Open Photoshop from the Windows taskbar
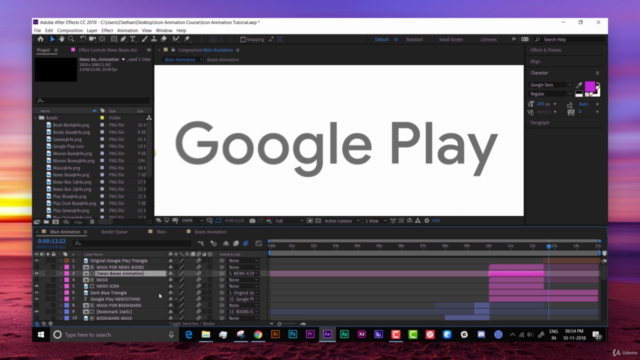Screen dimensions: 640x360 point(293,334)
